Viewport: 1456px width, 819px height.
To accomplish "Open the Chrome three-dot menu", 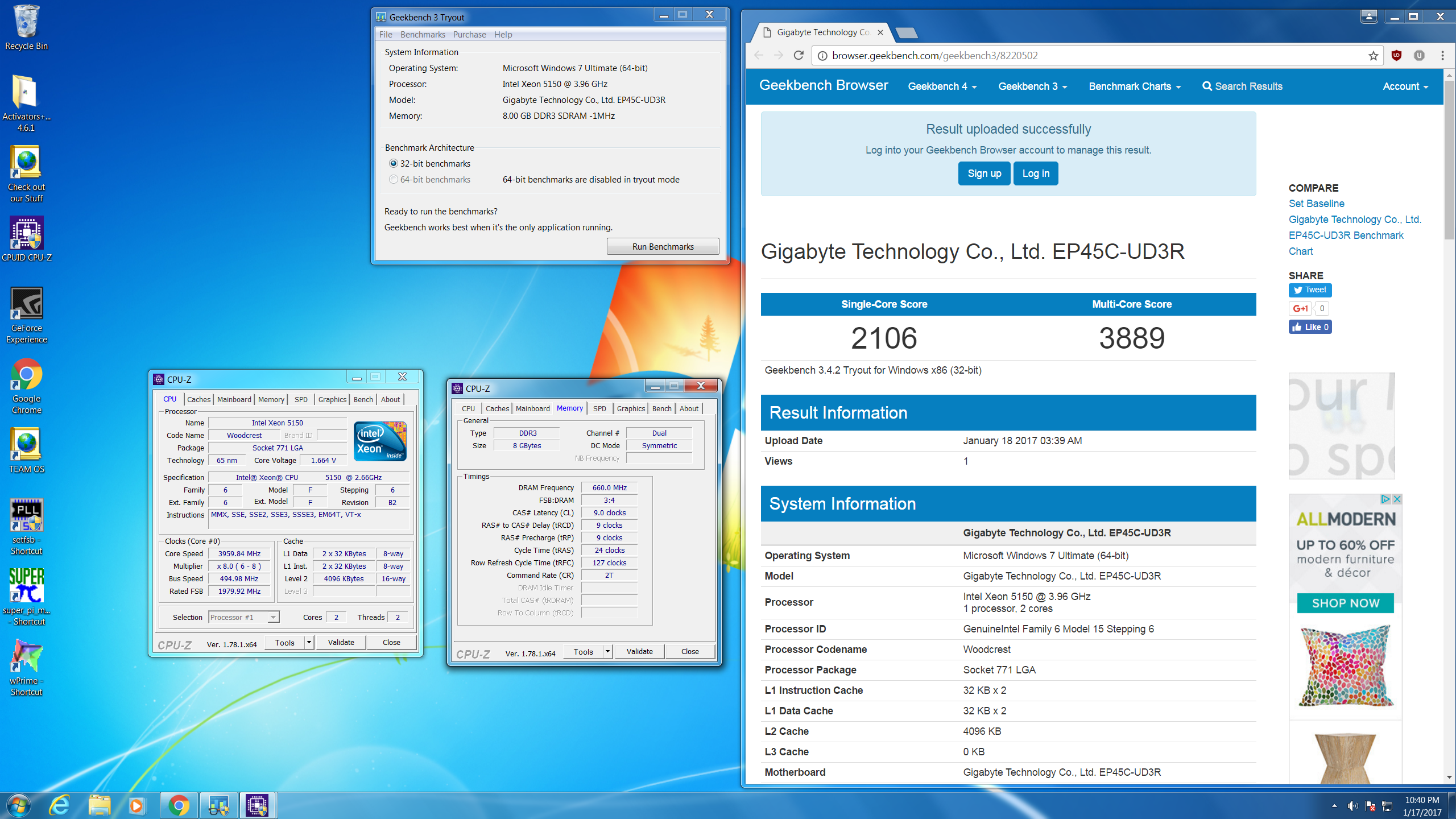I will (x=1442, y=55).
